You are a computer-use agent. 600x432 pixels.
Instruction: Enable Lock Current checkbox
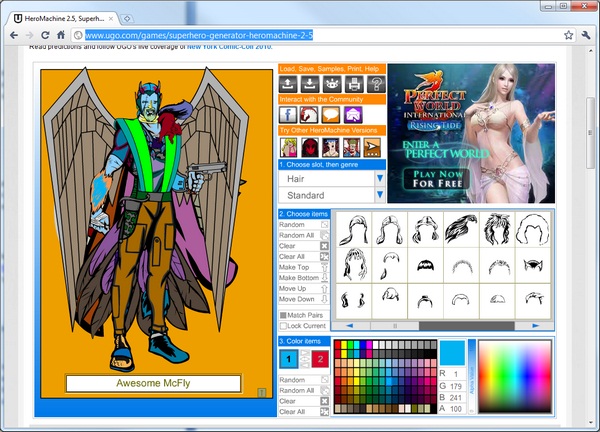[283, 326]
